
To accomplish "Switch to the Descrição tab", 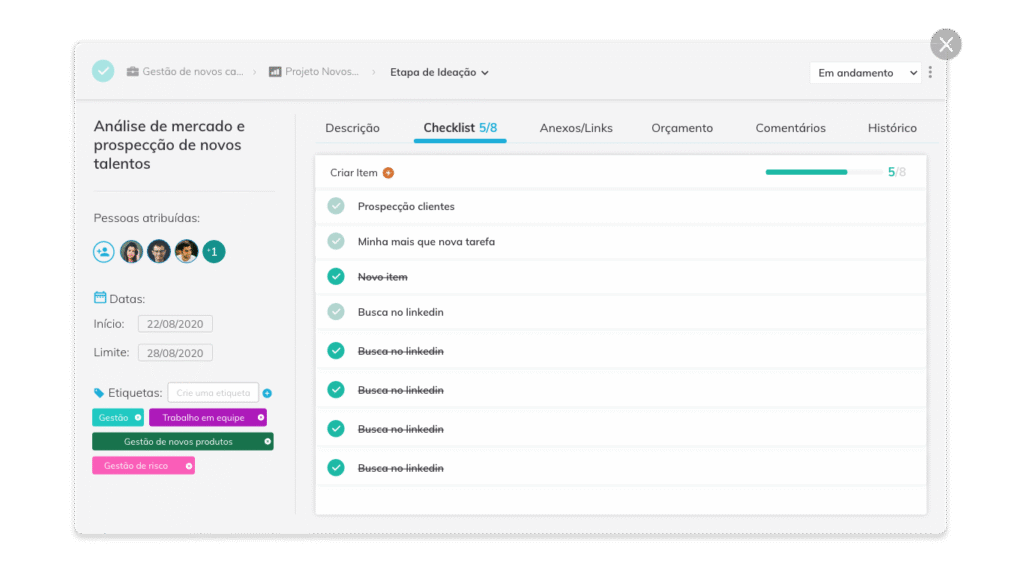I will [352, 128].
